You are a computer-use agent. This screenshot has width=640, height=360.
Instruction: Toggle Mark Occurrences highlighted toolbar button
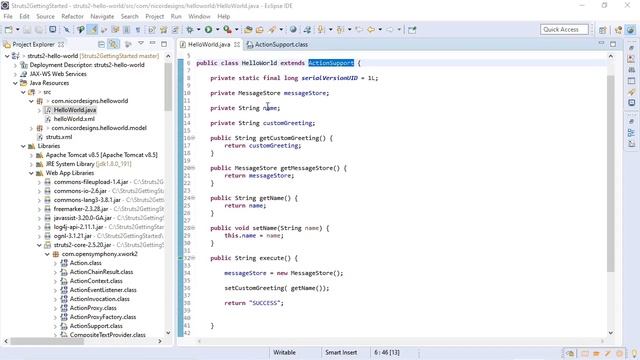pyautogui.click(x=93, y=29)
